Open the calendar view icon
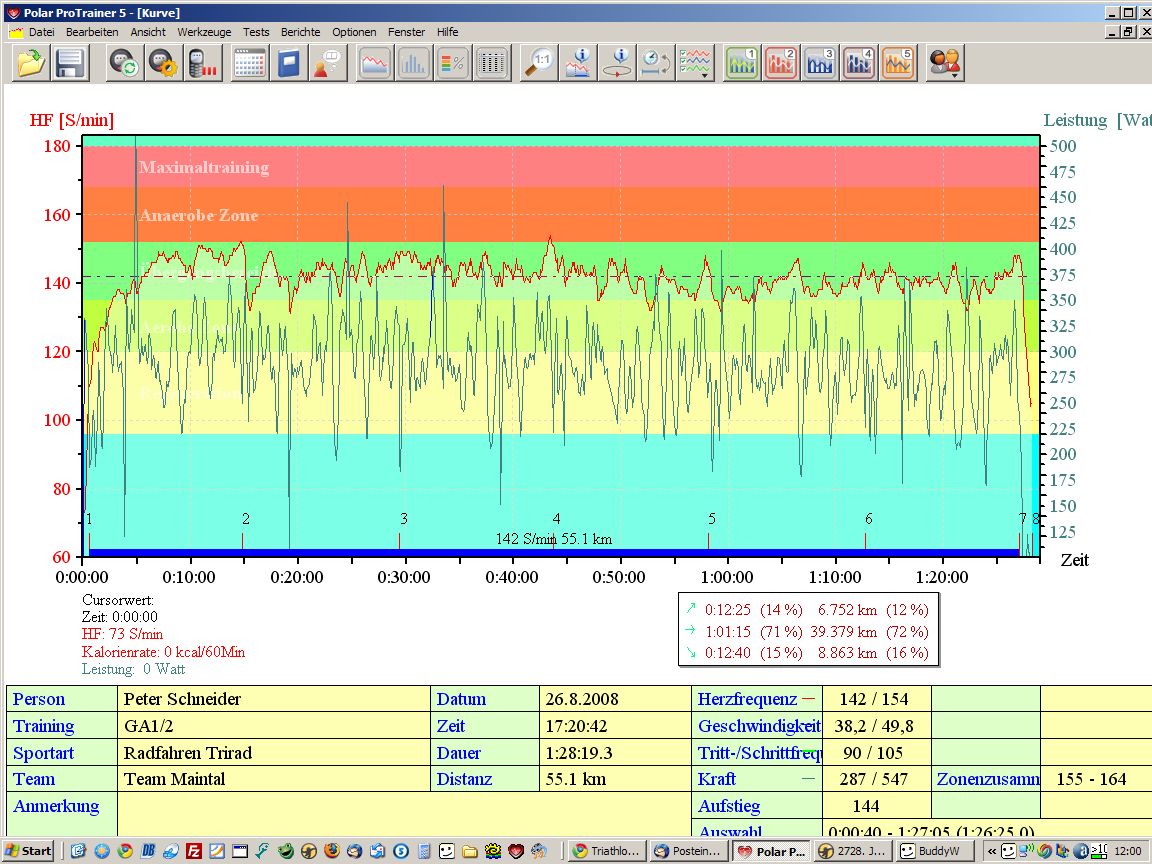The width and height of the screenshot is (1152, 864). [x=249, y=64]
